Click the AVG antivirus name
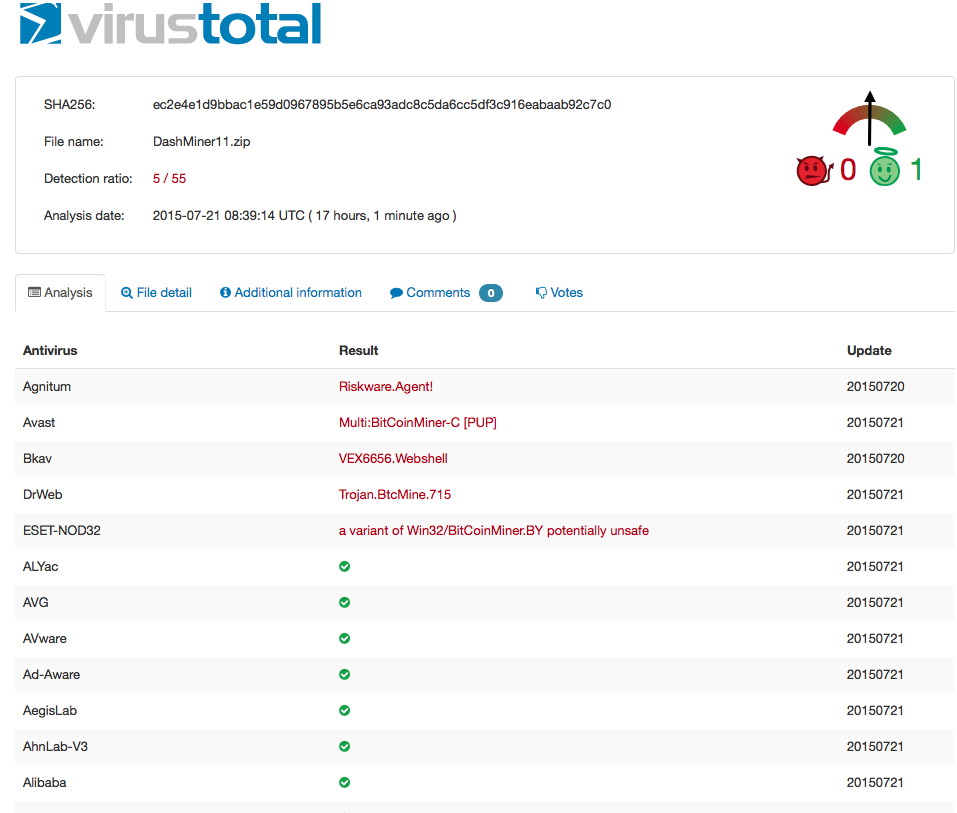 pos(35,603)
